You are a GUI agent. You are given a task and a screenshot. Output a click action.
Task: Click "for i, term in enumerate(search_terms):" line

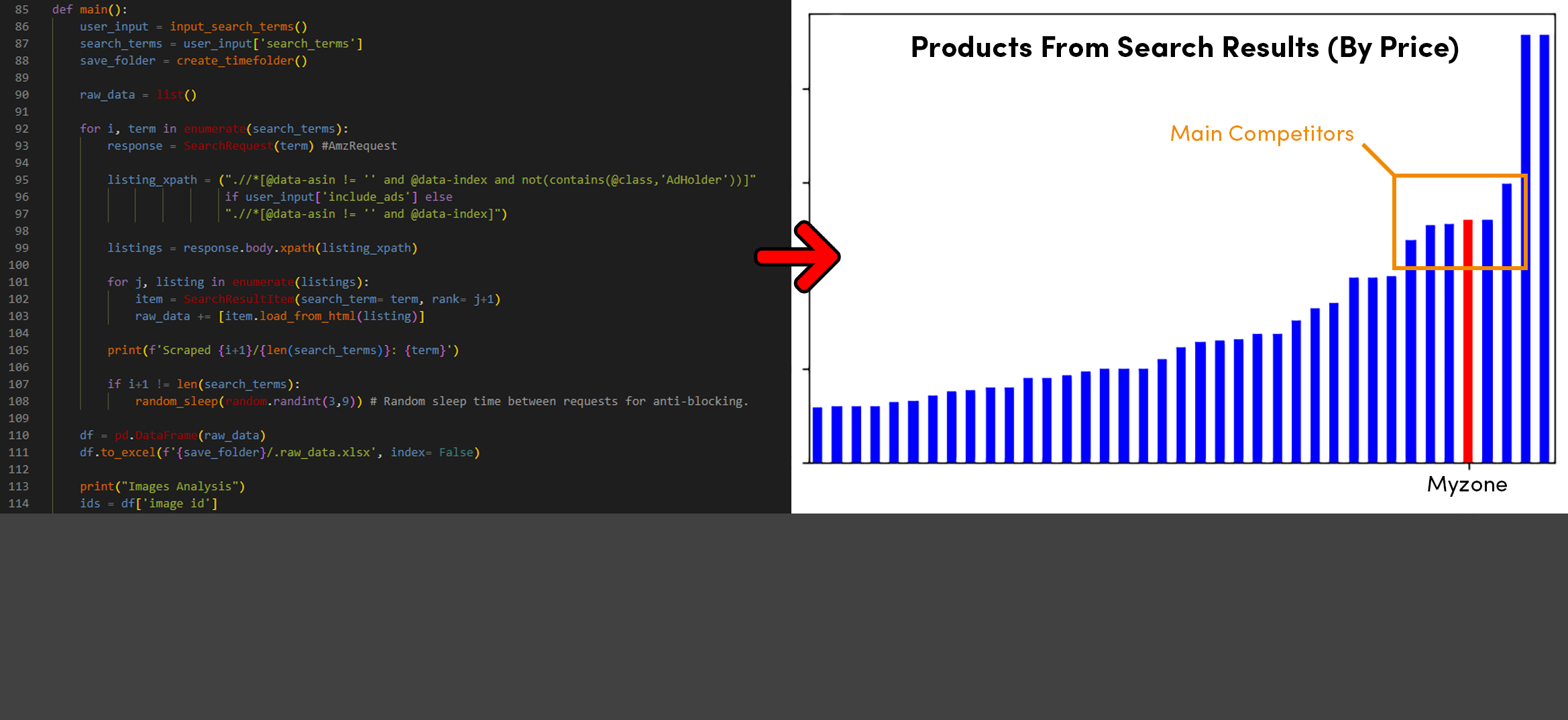click(x=214, y=129)
